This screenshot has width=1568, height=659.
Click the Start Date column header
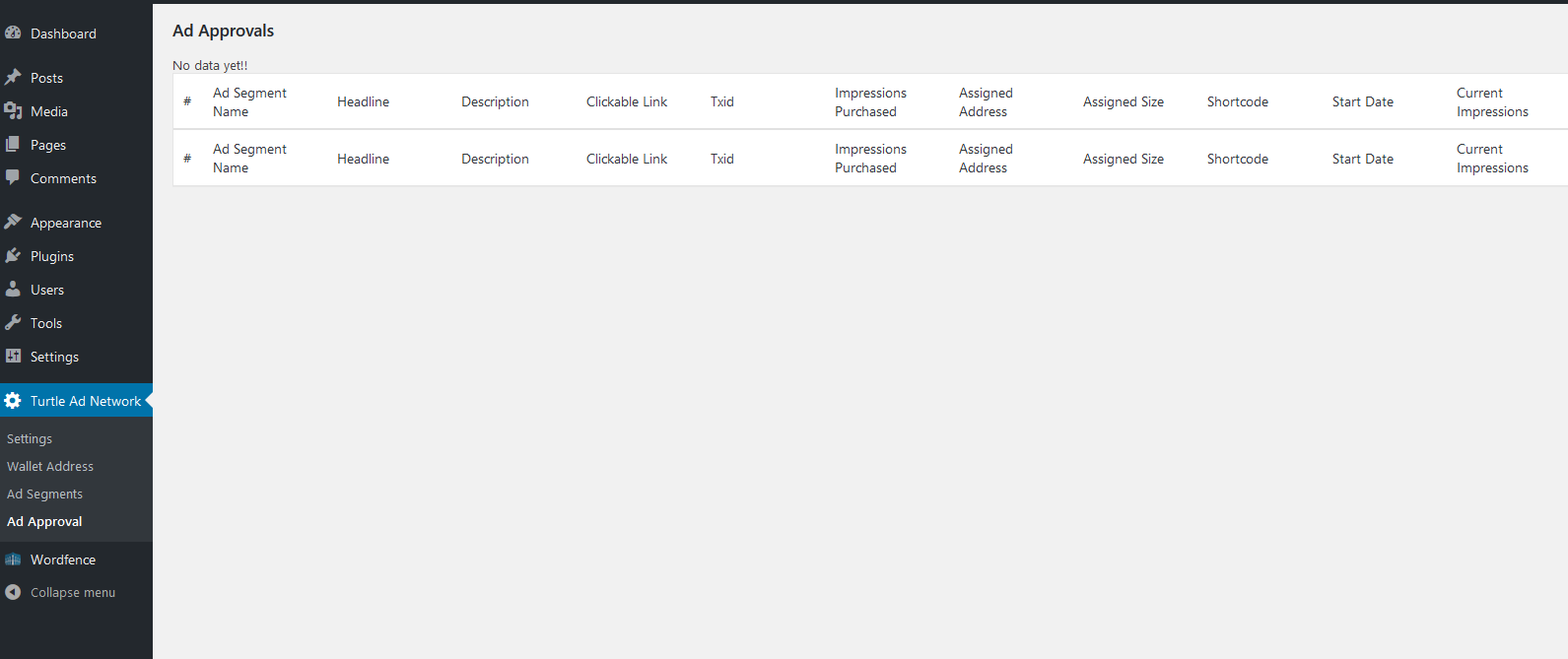click(x=1363, y=101)
